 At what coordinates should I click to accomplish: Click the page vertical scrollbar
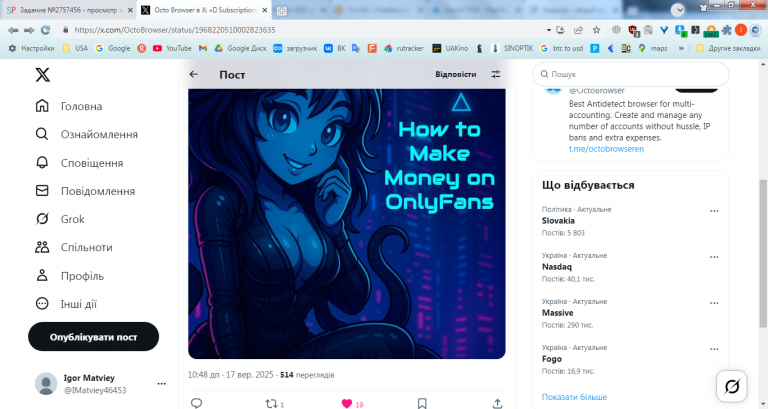click(x=763, y=254)
